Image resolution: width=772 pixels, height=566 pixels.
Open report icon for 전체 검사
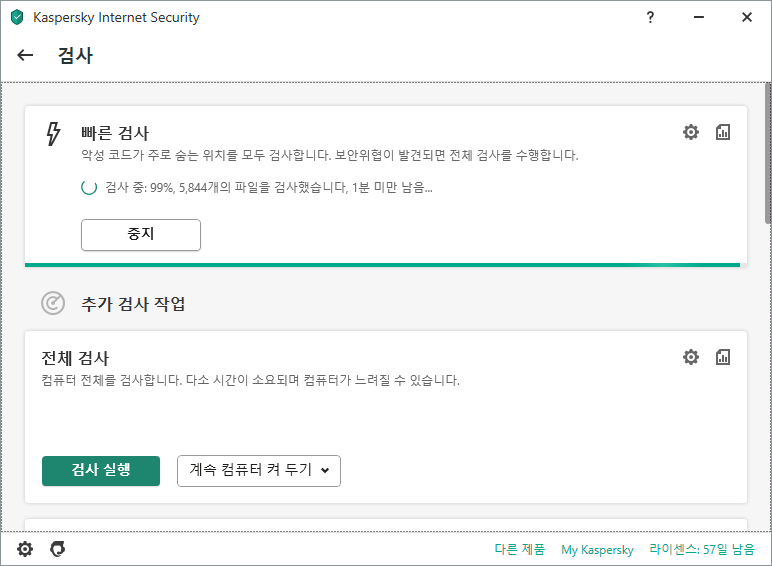point(722,357)
